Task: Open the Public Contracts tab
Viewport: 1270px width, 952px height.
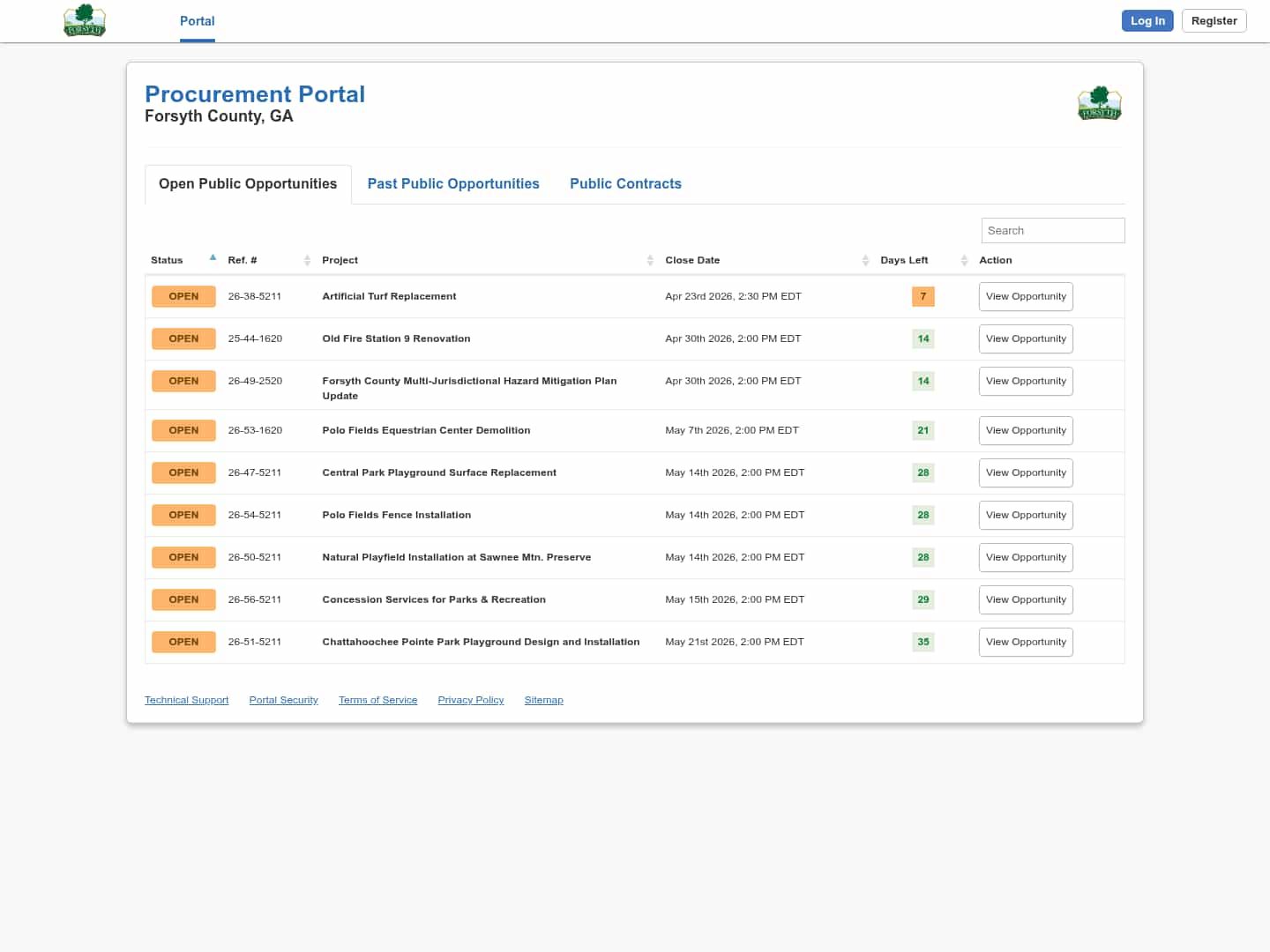Action: 625,183
